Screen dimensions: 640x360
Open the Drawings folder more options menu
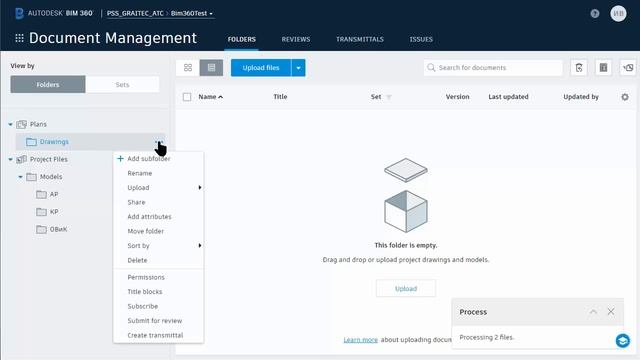coord(159,142)
